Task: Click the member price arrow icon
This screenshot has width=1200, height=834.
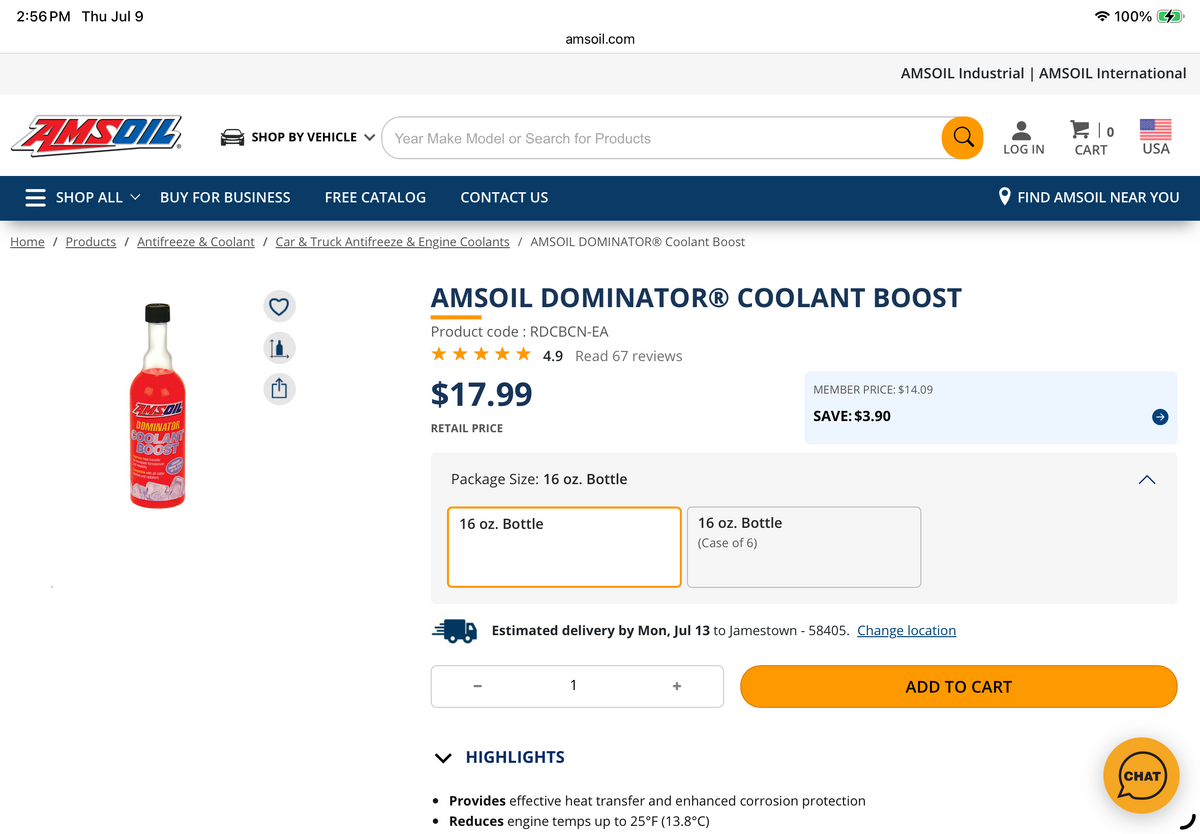Action: [x=1160, y=417]
